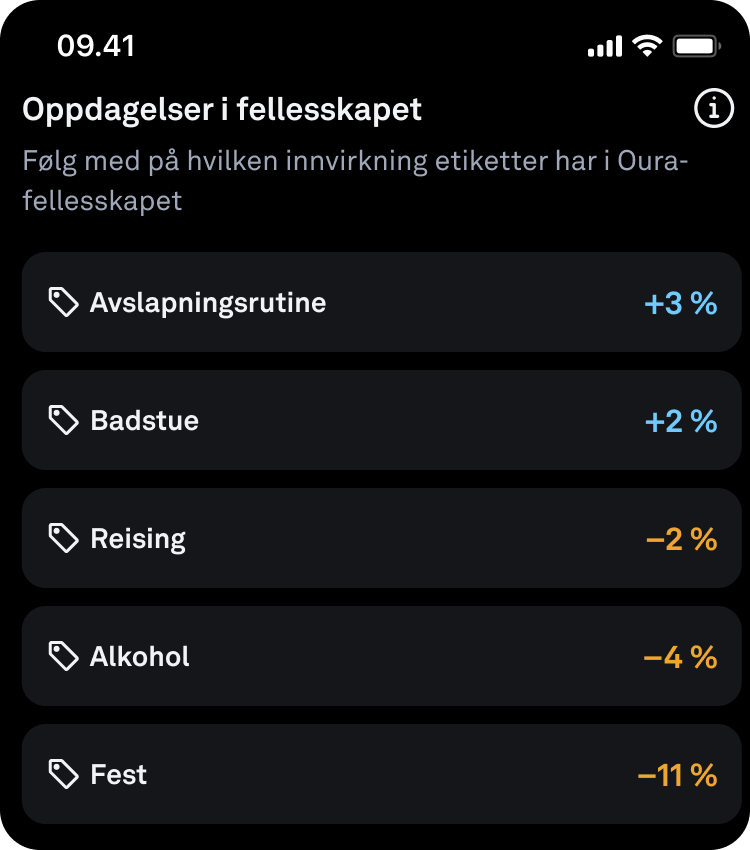Tap the −4 % value for Alkohol

pos(680,657)
